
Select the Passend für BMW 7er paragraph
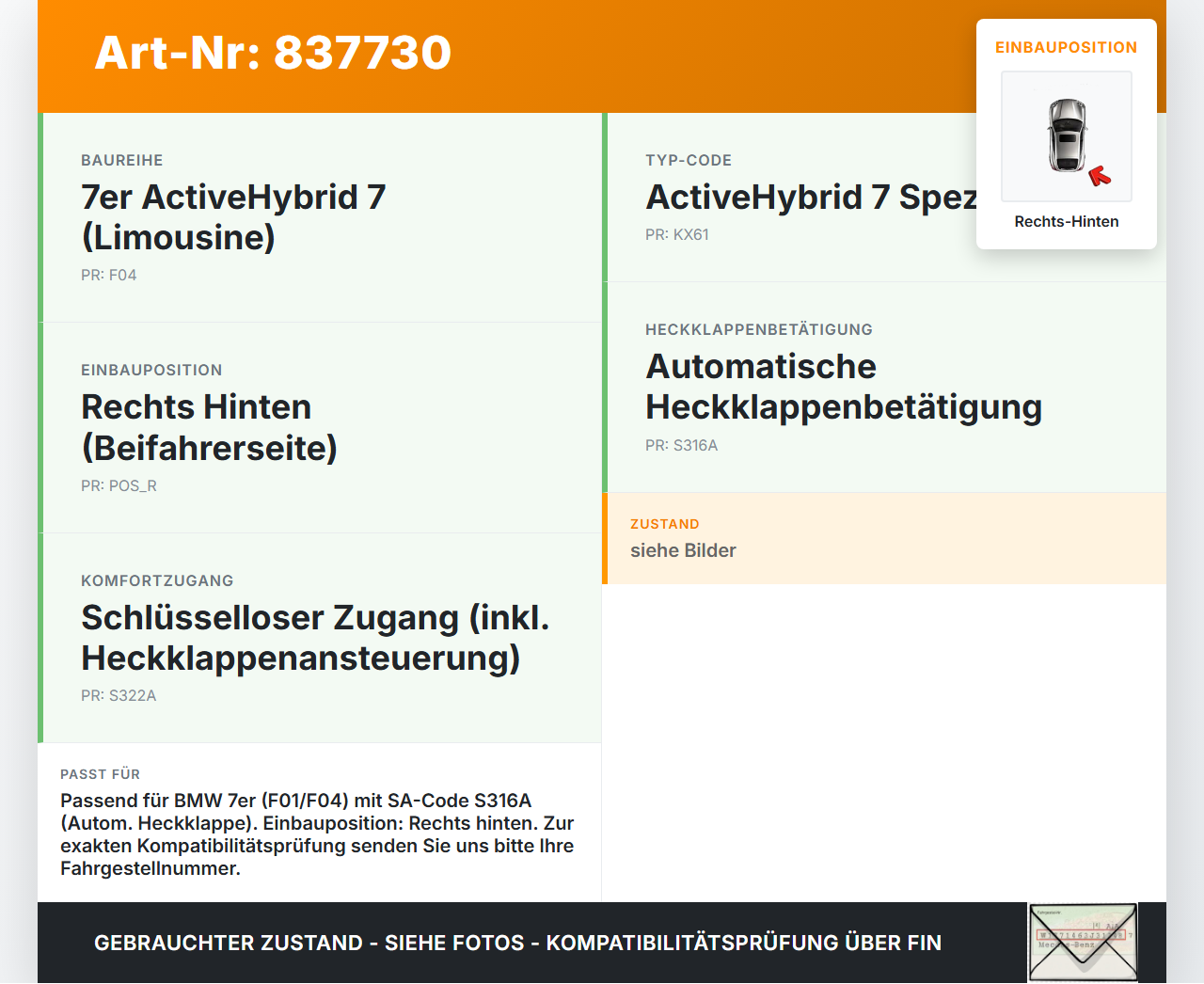(x=317, y=834)
